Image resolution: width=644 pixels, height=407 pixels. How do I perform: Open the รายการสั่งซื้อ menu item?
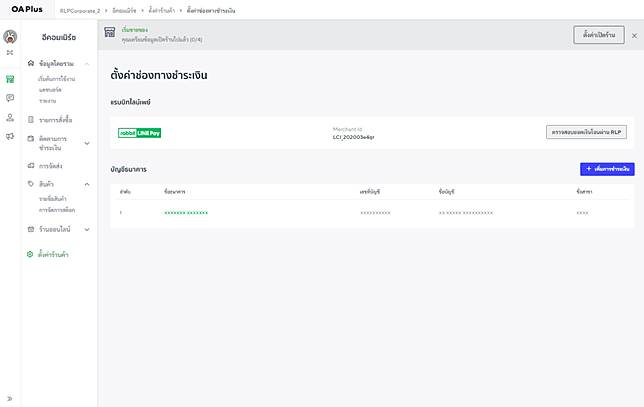point(55,120)
